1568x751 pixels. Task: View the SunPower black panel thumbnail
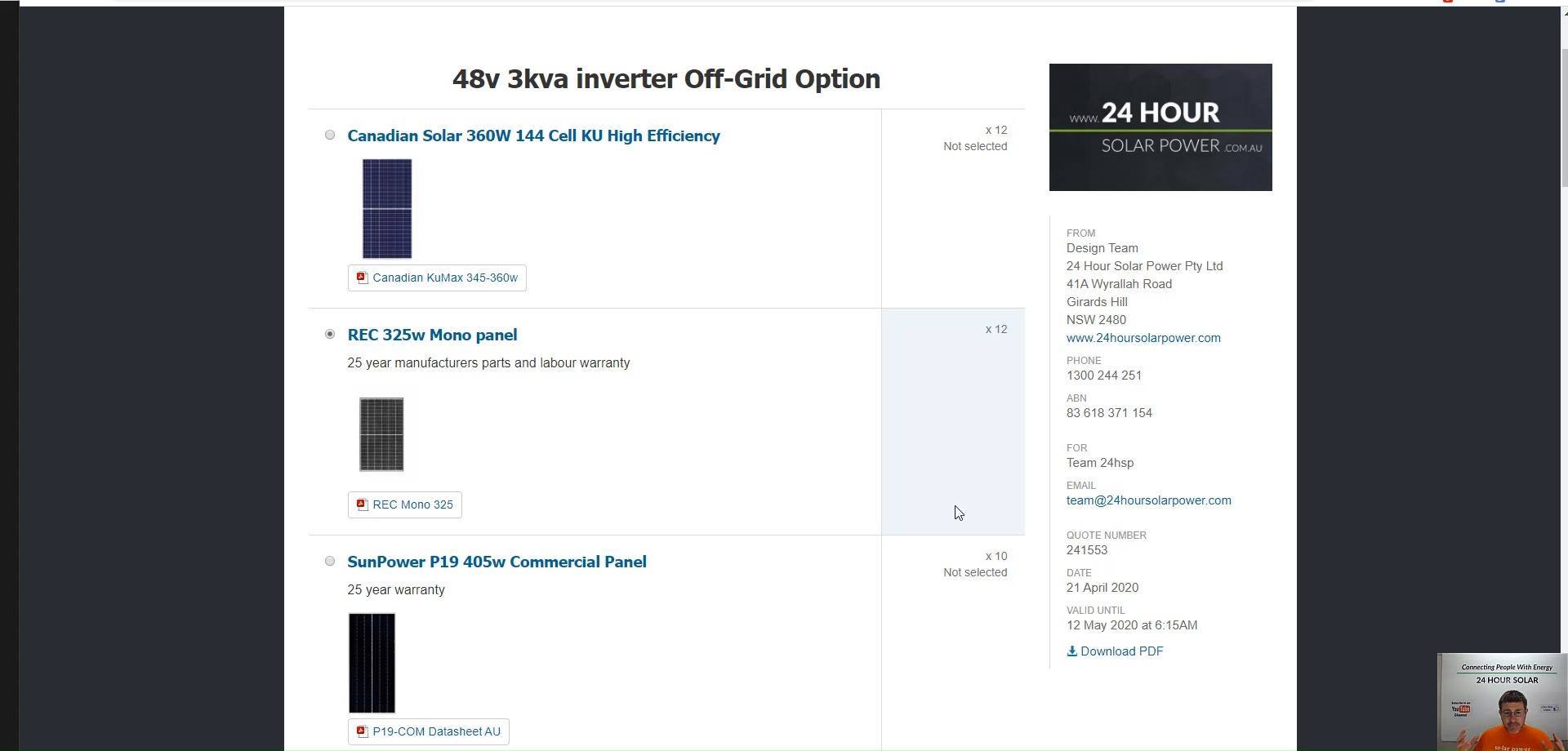[x=372, y=663]
